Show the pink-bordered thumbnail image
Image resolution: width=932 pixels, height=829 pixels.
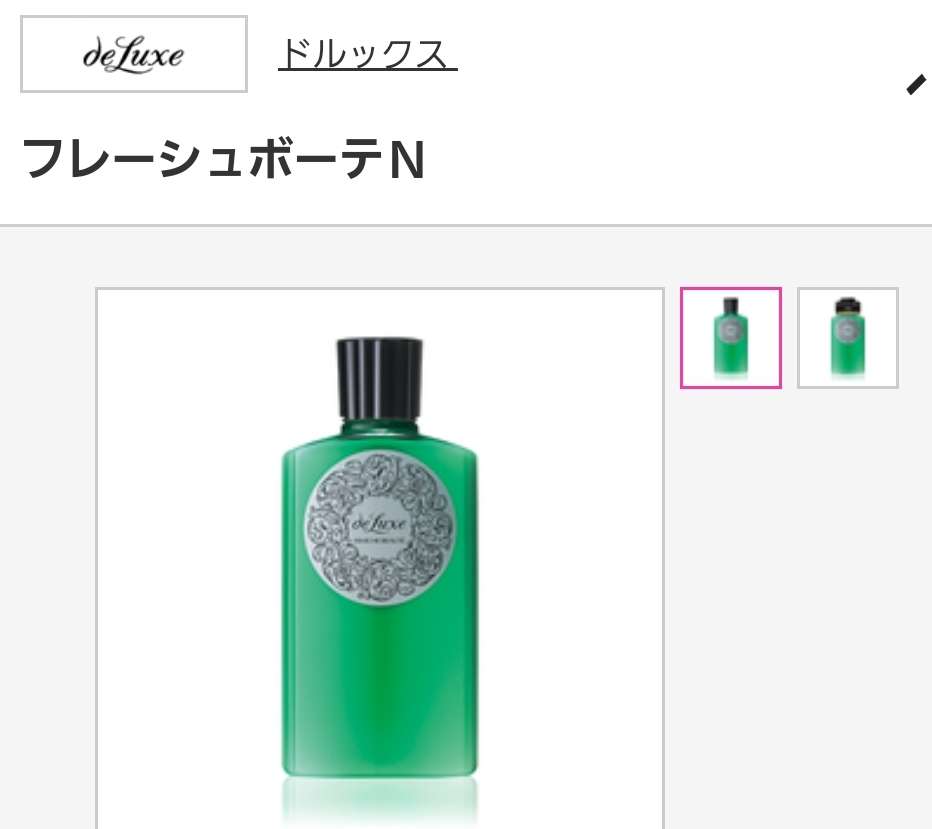click(731, 338)
